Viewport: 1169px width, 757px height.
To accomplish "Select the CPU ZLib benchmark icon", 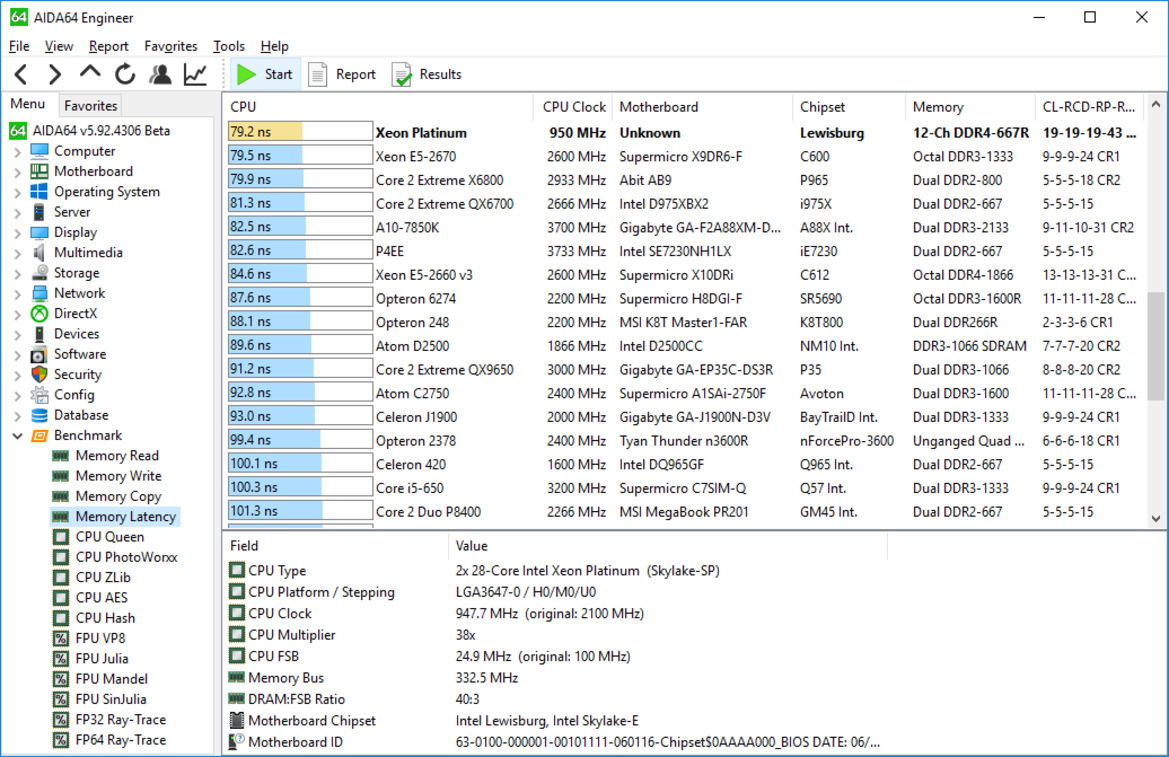I will point(61,577).
